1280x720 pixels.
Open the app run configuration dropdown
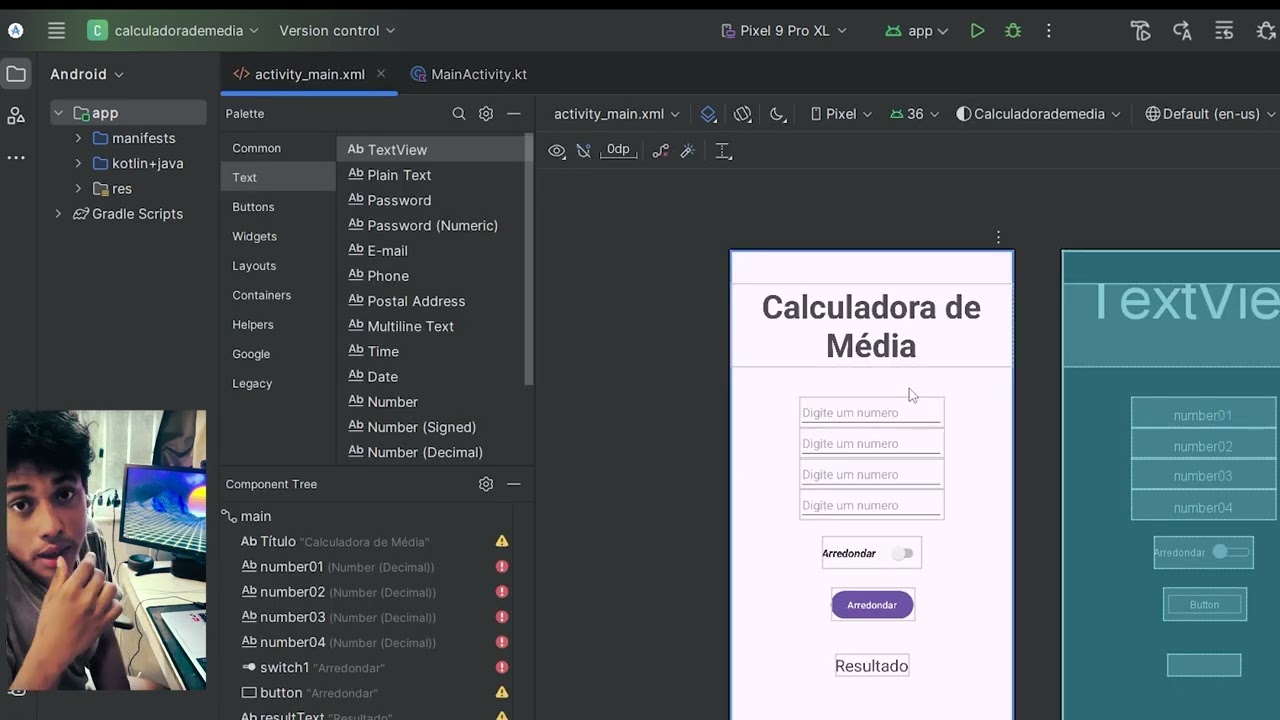(x=916, y=31)
